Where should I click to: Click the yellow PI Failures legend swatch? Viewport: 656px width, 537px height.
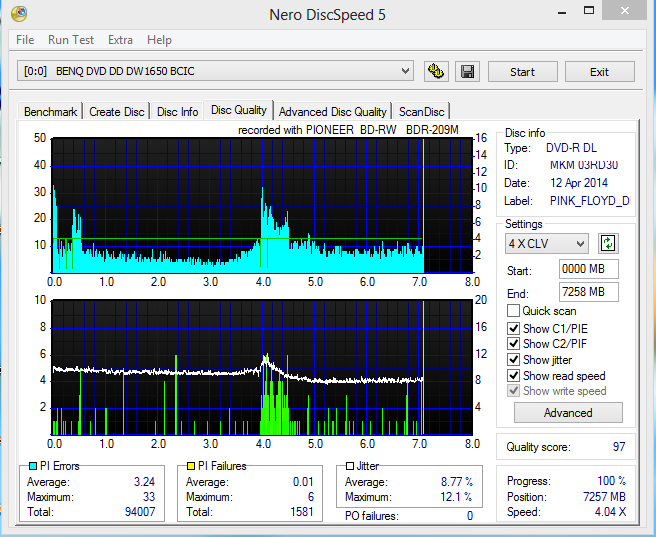click(191, 466)
